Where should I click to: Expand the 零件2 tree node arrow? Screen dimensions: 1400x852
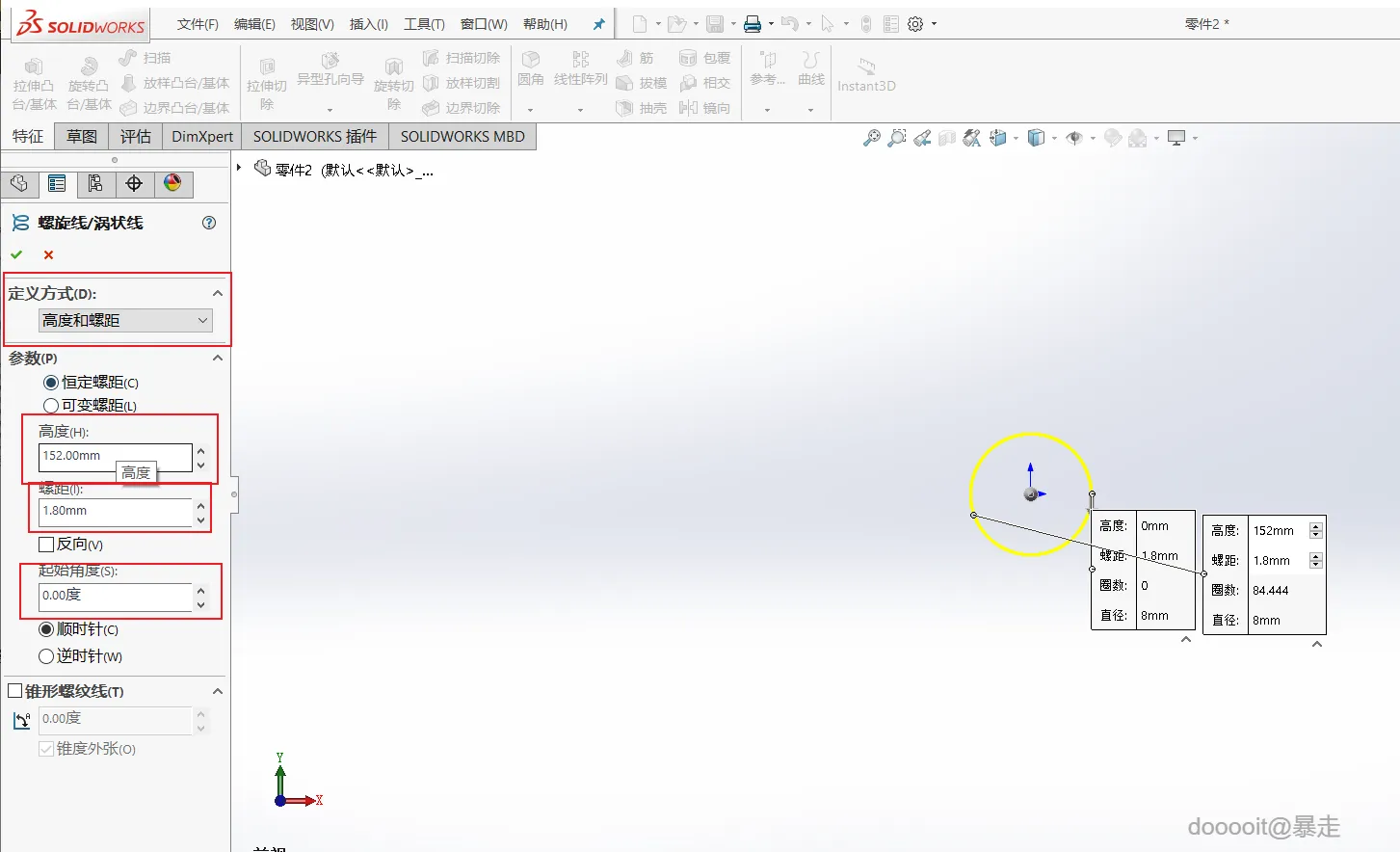click(x=239, y=168)
